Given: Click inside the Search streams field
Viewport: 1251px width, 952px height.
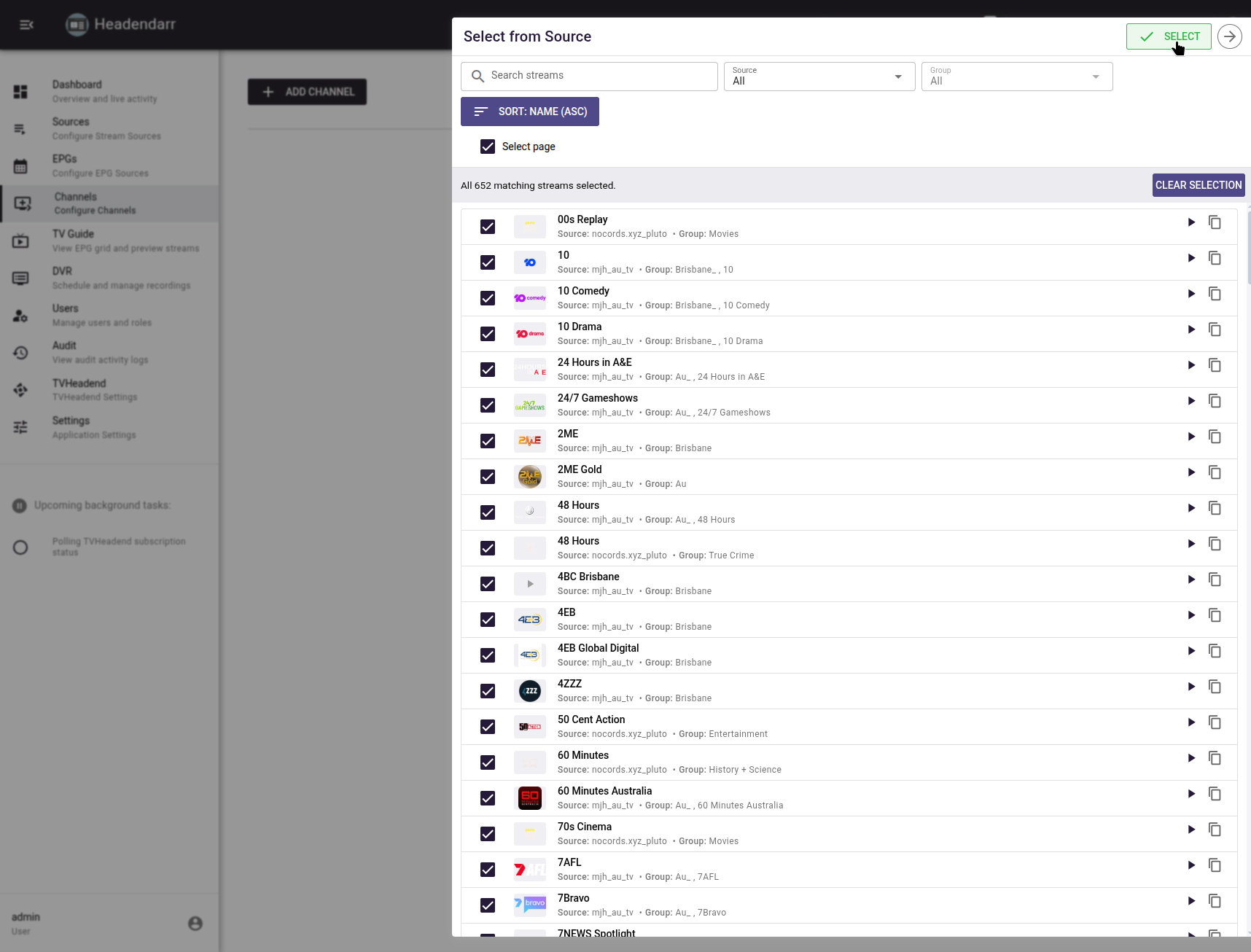Looking at the screenshot, I should pyautogui.click(x=588, y=76).
